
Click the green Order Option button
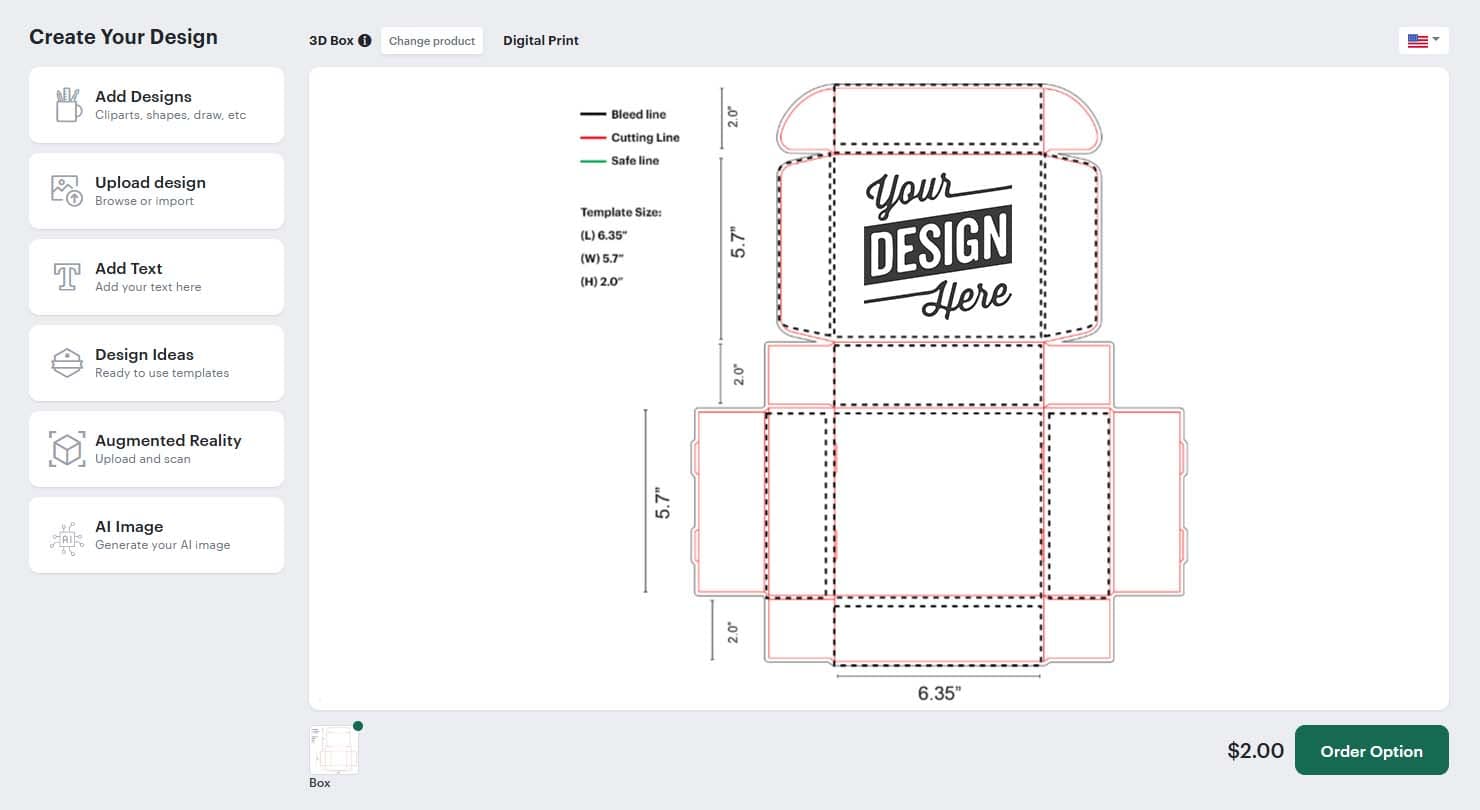point(1371,751)
